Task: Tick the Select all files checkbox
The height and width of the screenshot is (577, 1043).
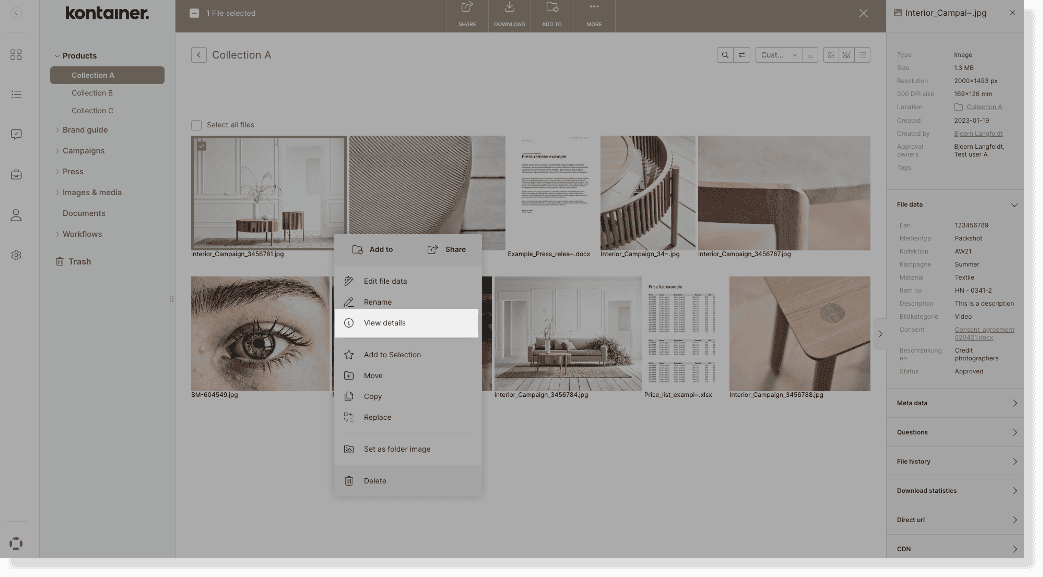Action: click(197, 125)
